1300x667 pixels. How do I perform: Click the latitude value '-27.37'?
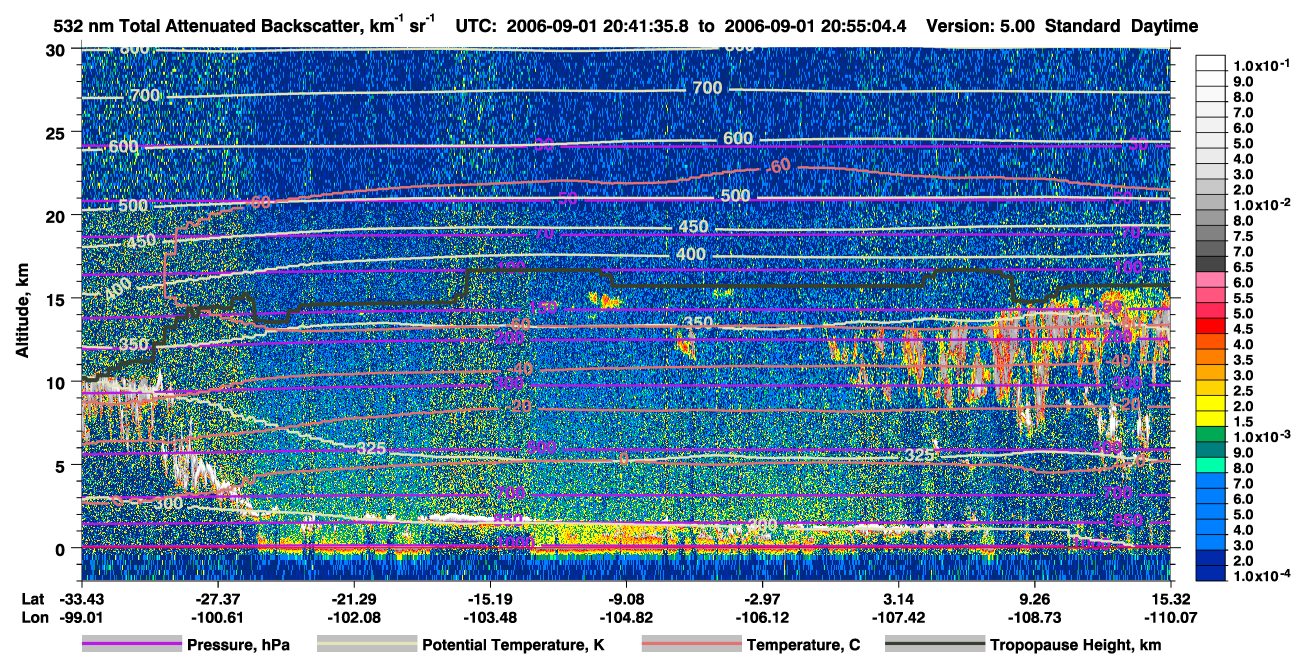pyautogui.click(x=217, y=597)
